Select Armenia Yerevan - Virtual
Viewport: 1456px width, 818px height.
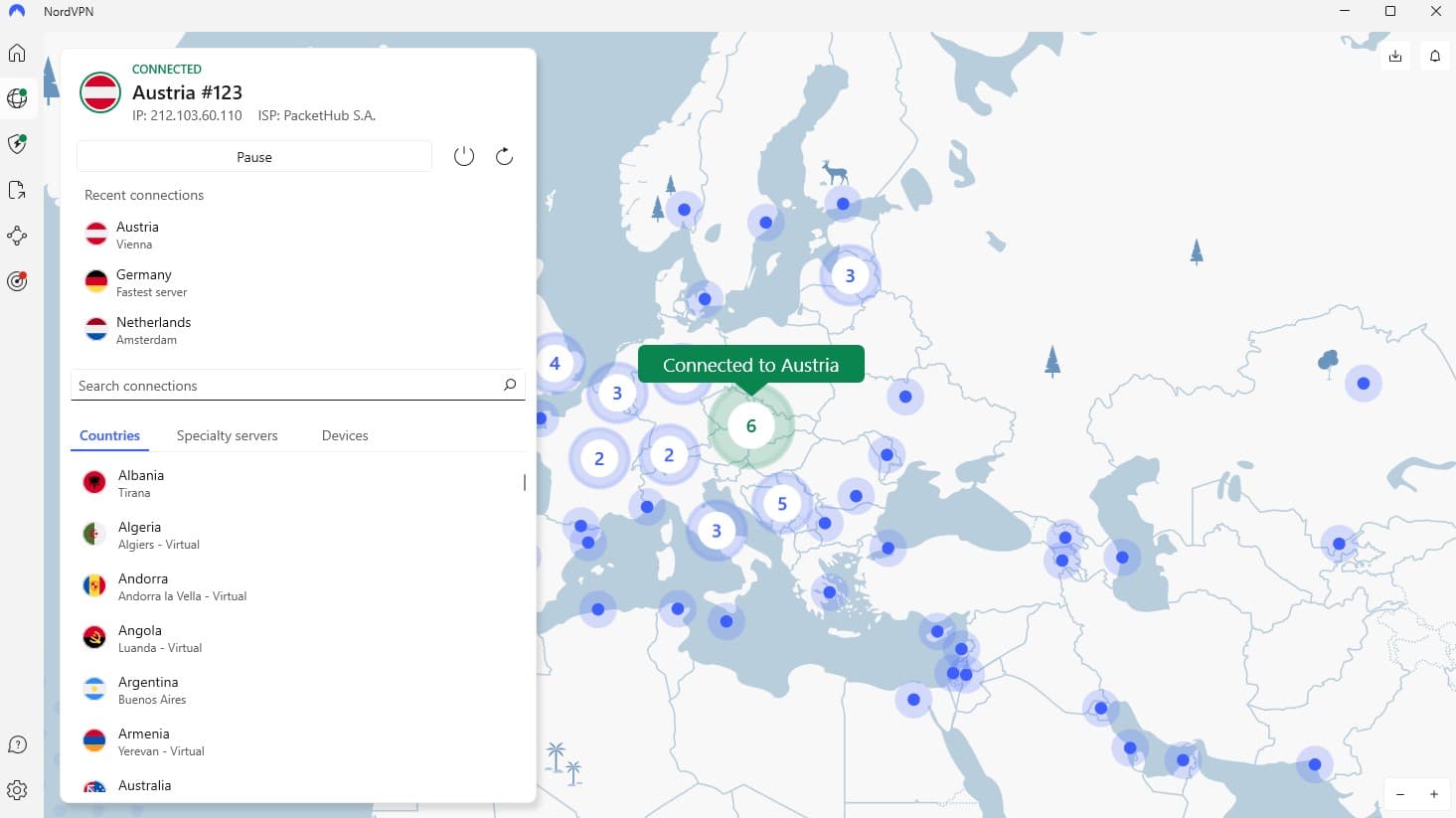click(x=296, y=741)
